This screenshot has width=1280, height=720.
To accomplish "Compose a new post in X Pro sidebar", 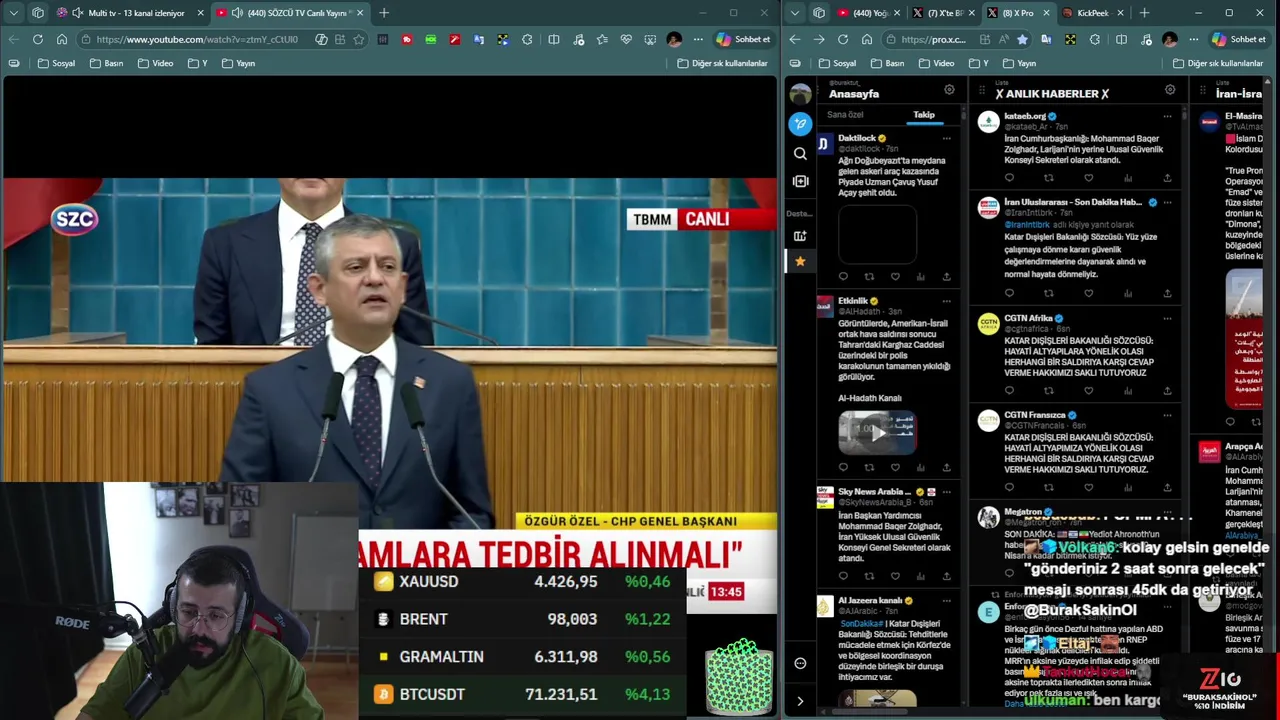I will point(800,124).
